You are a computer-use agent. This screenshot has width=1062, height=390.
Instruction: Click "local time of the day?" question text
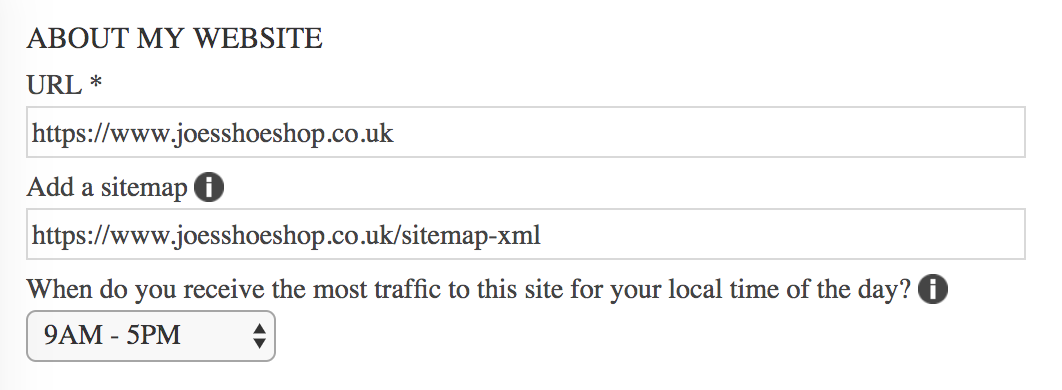(x=790, y=290)
